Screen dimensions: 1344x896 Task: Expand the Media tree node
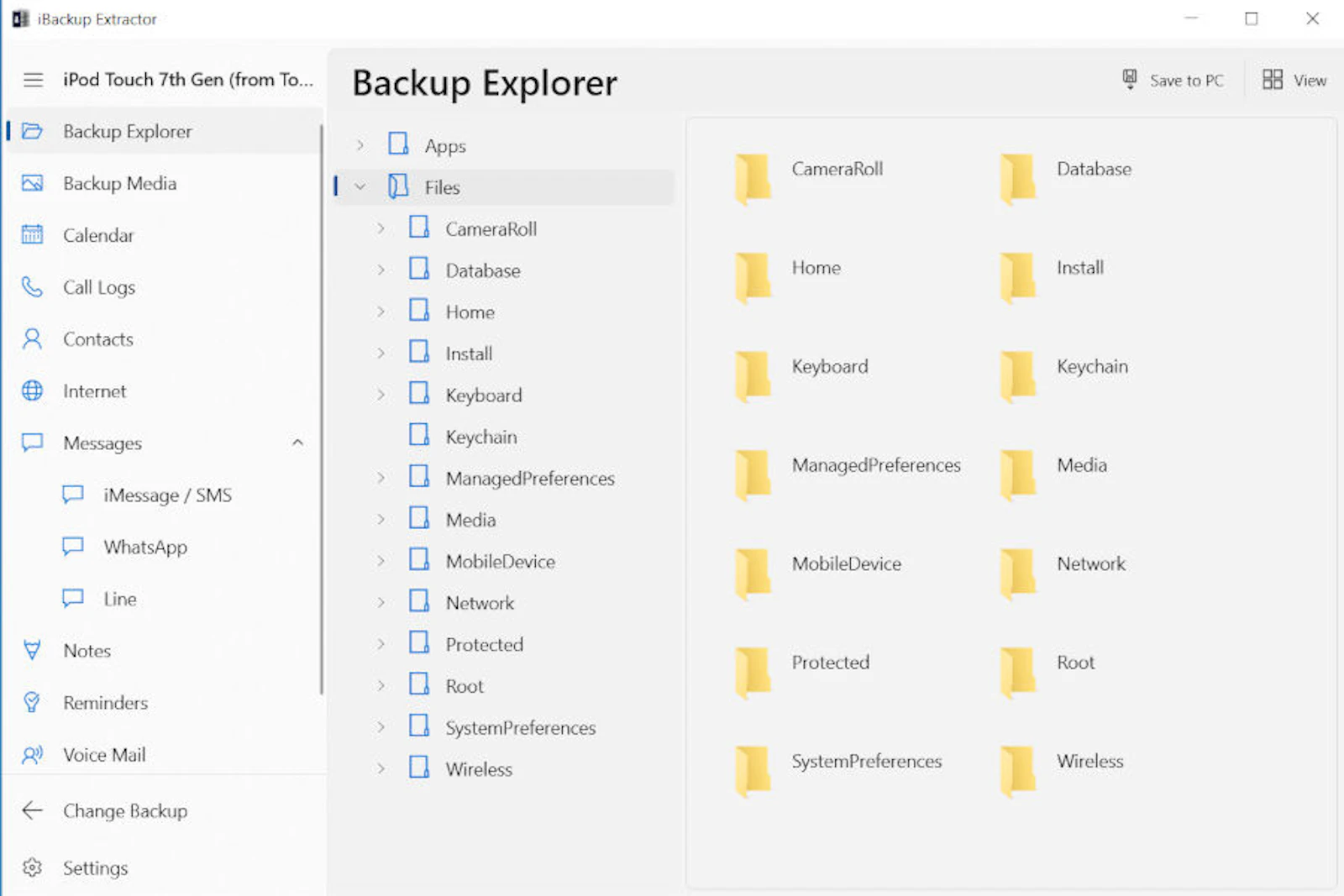[x=381, y=520]
